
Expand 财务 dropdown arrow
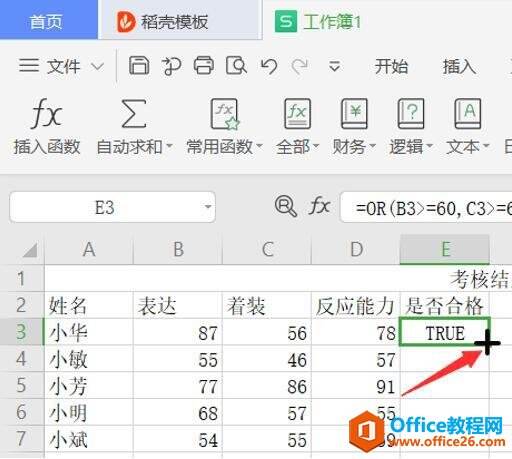tap(373, 146)
